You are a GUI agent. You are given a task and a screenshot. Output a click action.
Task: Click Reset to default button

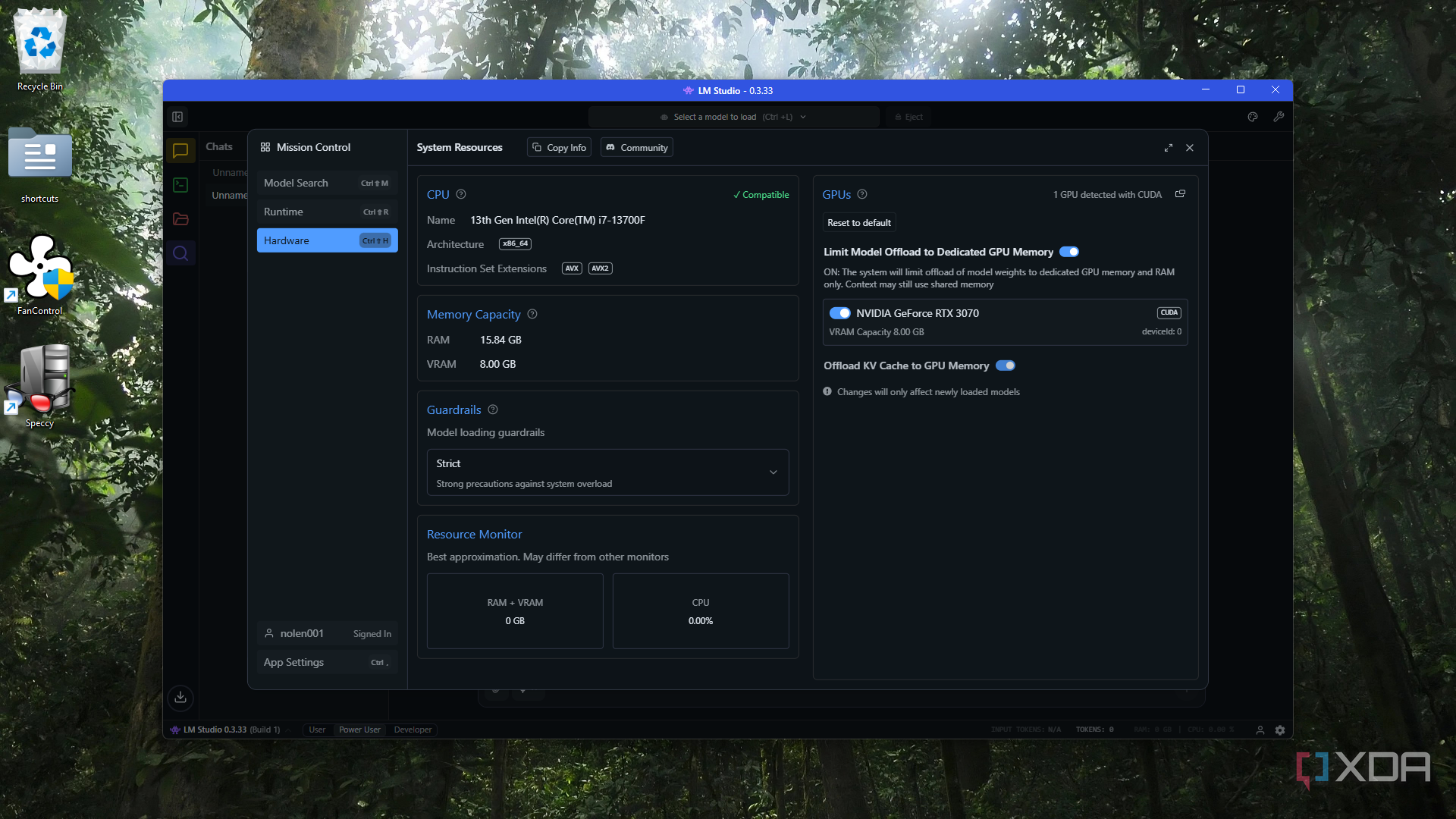point(859,223)
